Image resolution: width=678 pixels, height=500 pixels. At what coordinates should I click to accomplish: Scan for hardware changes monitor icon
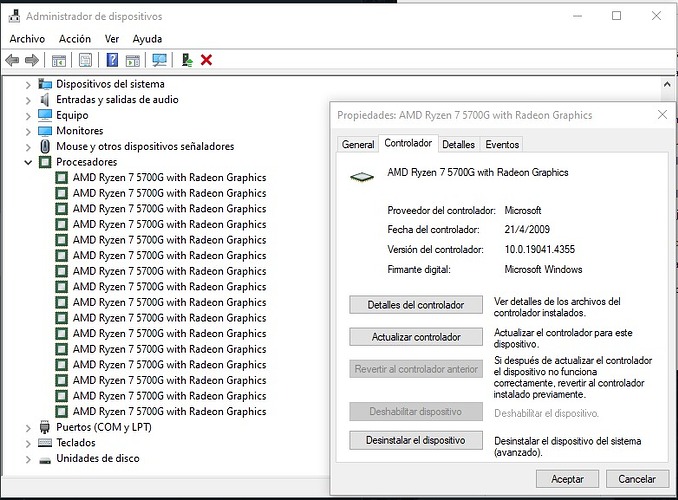tap(159, 60)
